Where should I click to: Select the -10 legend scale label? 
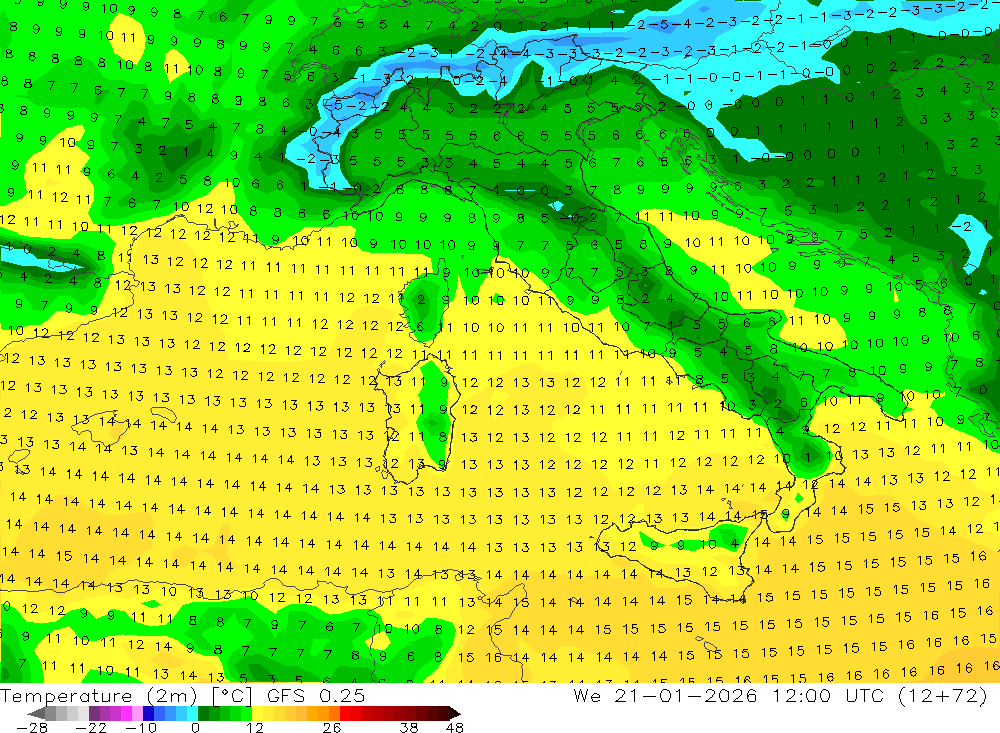pos(140,727)
